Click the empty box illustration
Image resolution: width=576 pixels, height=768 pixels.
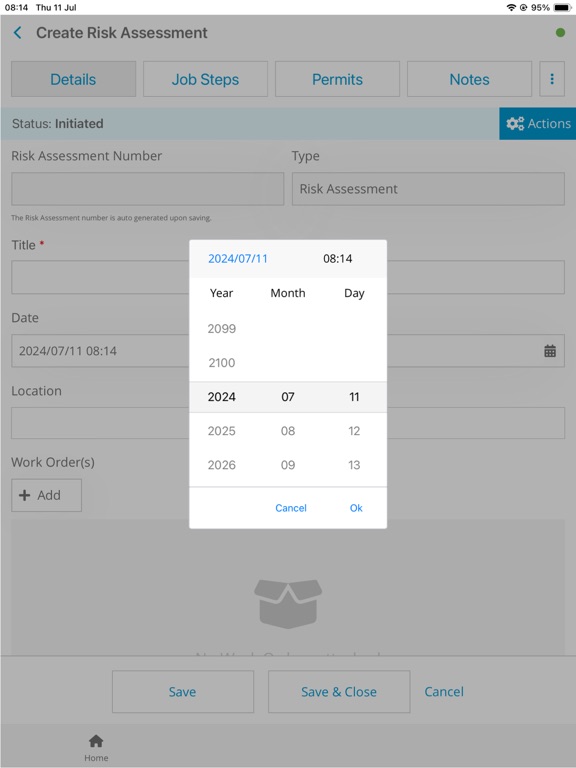288,603
